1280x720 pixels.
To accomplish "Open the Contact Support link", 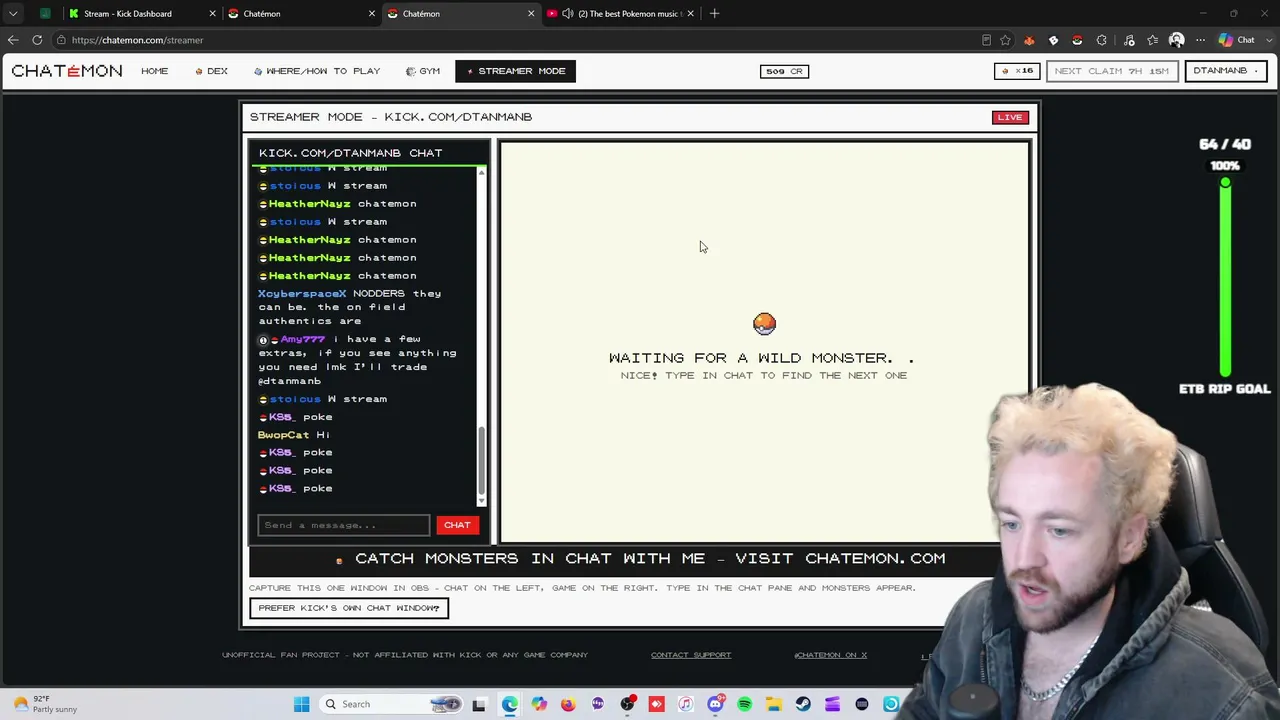I will click(691, 655).
